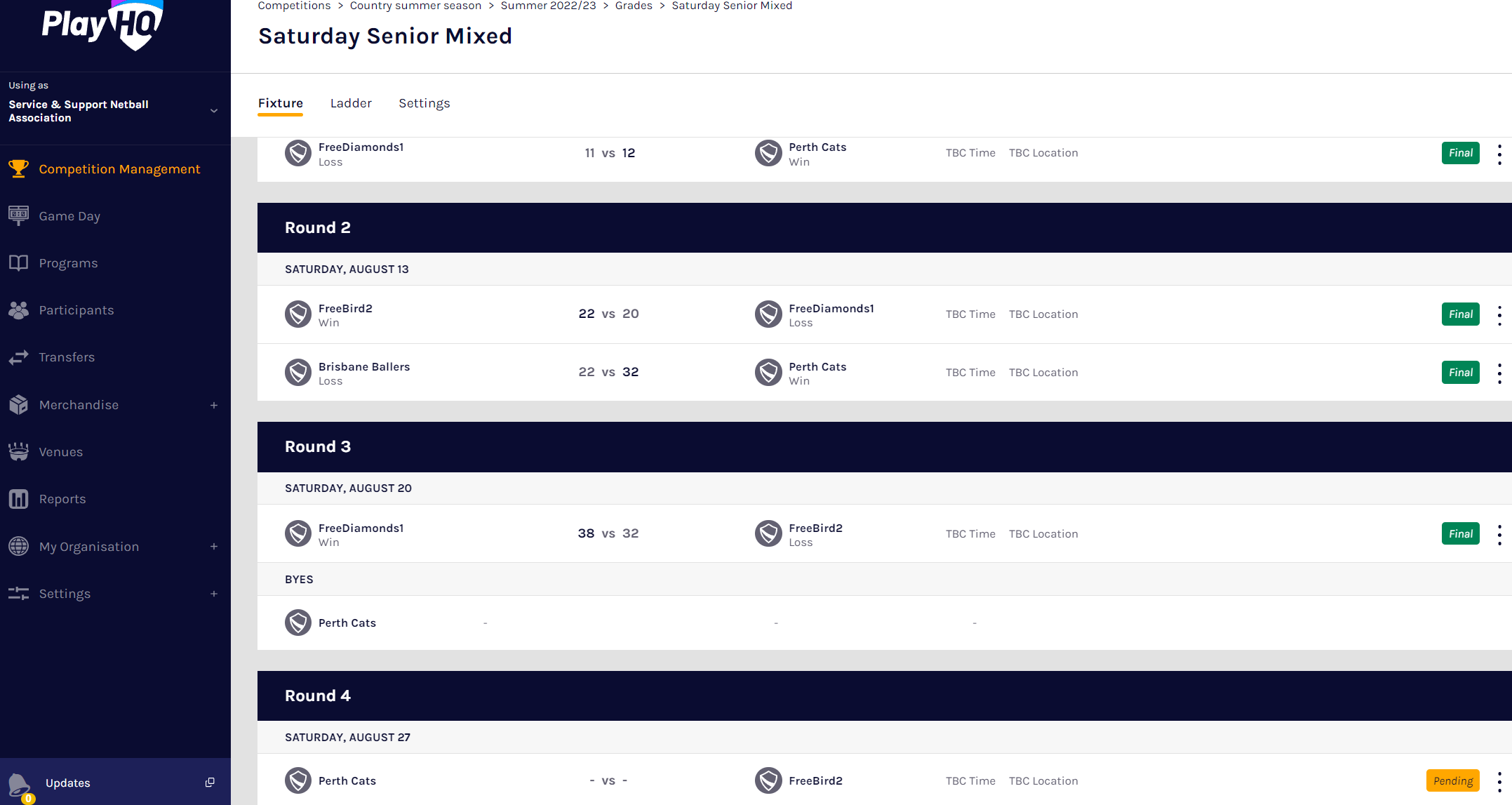This screenshot has height=805, width=1512.
Task: Click the Programs book icon
Action: coord(18,262)
